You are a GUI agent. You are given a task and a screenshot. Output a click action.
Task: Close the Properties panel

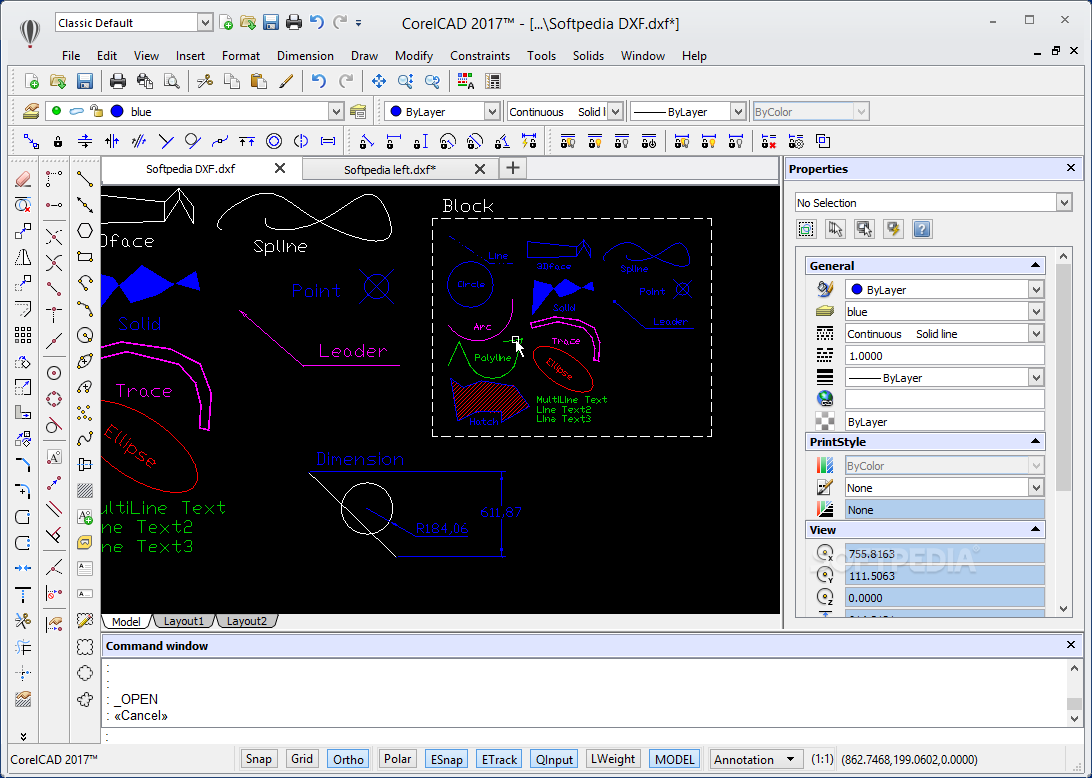[x=1071, y=168]
